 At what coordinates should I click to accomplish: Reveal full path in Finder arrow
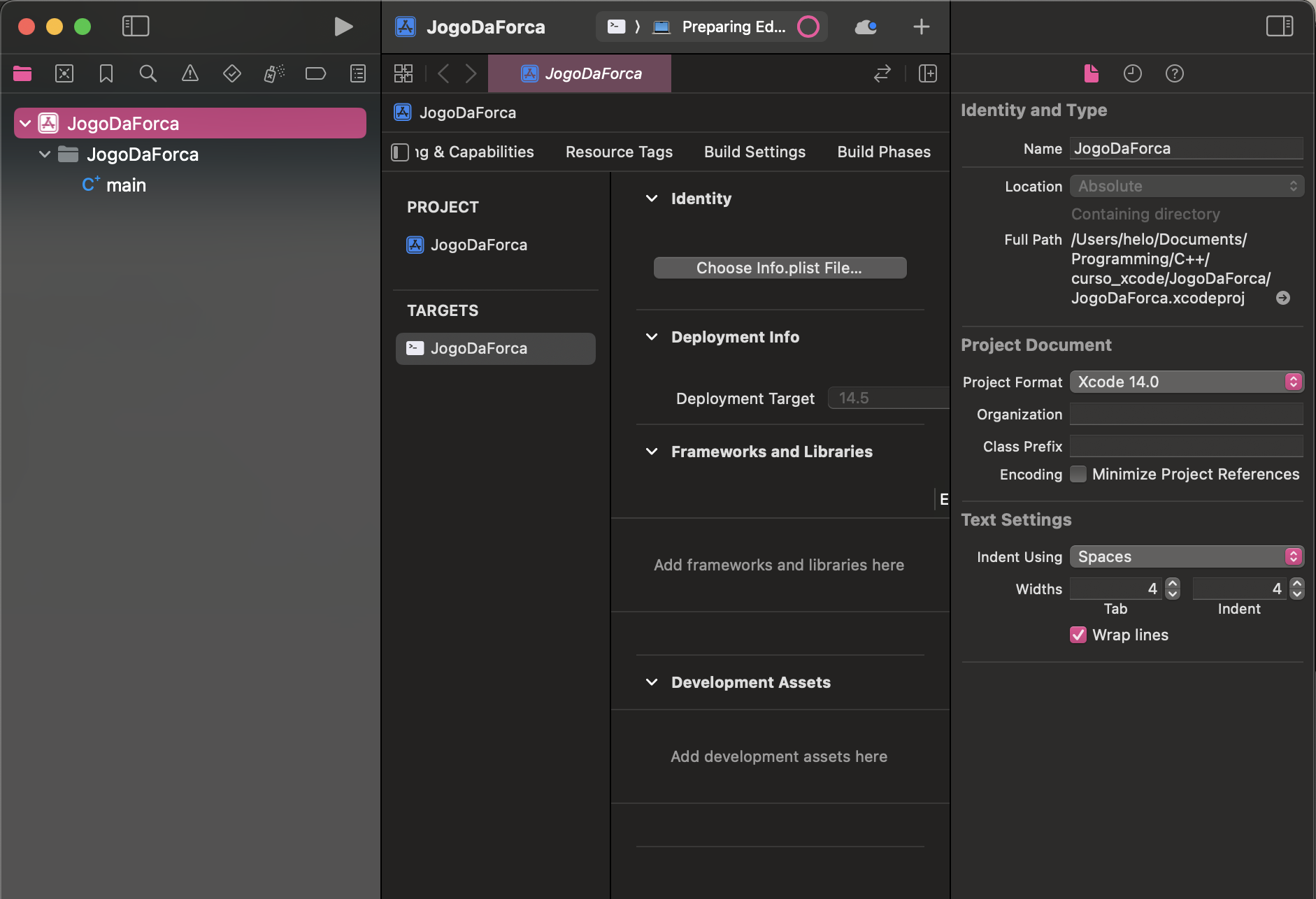pyautogui.click(x=1283, y=299)
